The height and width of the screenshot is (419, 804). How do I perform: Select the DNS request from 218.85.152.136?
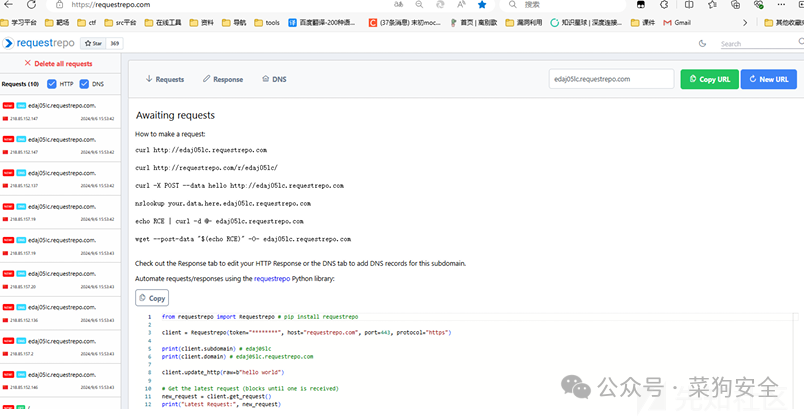pyautogui.click(x=60, y=313)
